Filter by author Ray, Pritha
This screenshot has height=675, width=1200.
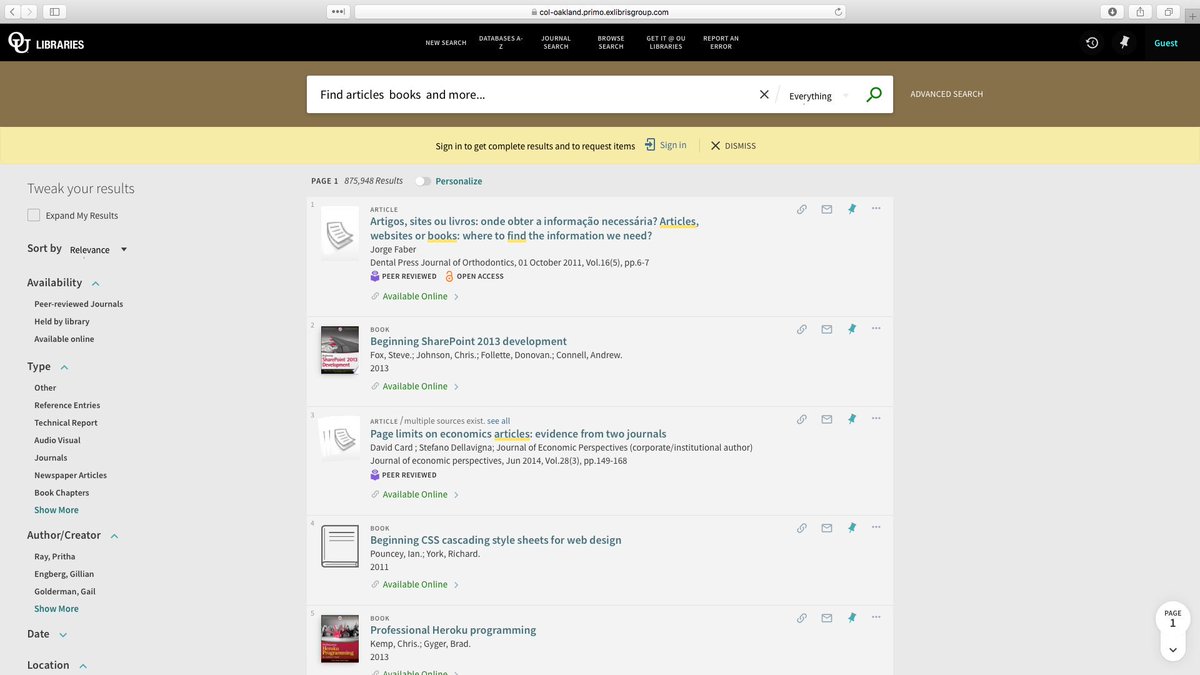pyautogui.click(x=55, y=557)
